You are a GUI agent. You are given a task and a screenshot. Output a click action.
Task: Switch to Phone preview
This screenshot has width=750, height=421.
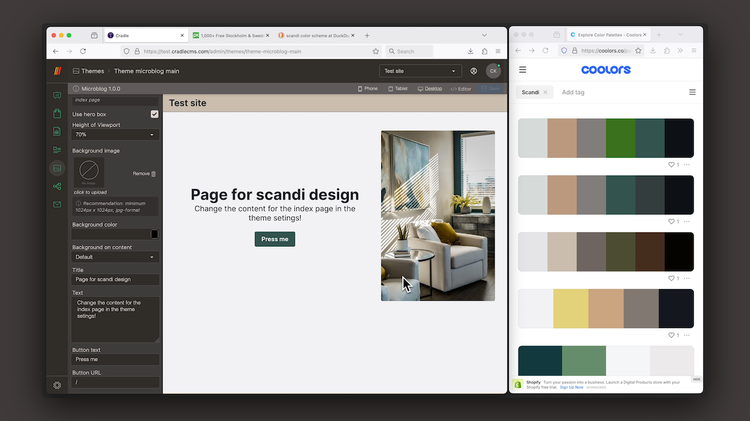point(367,89)
